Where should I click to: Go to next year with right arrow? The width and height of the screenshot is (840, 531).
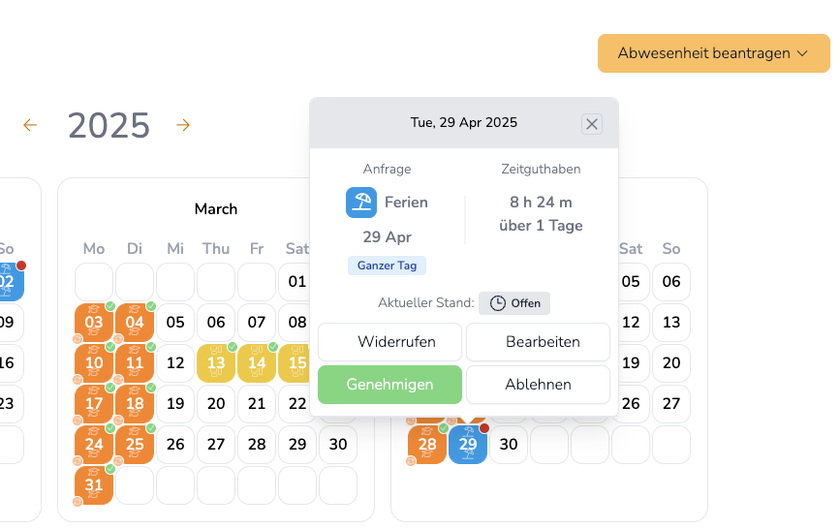click(183, 125)
